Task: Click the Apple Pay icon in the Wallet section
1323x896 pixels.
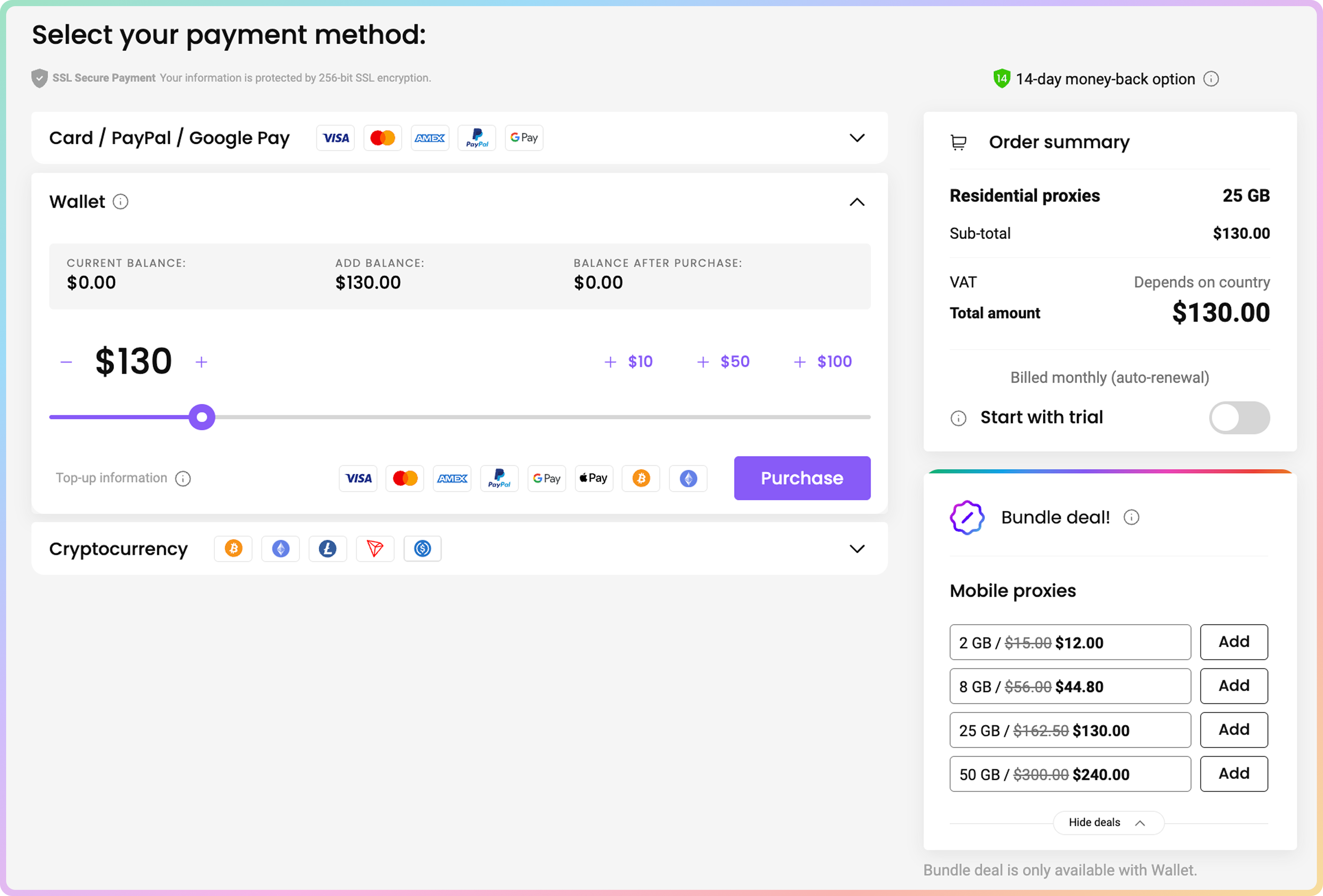Action: (x=594, y=479)
